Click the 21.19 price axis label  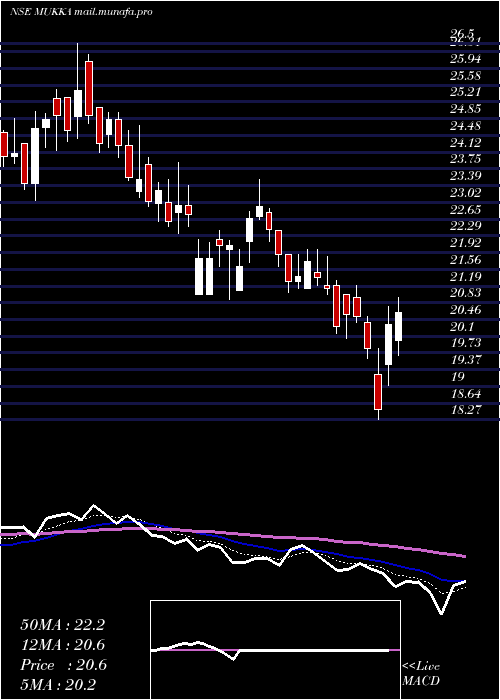466,276
